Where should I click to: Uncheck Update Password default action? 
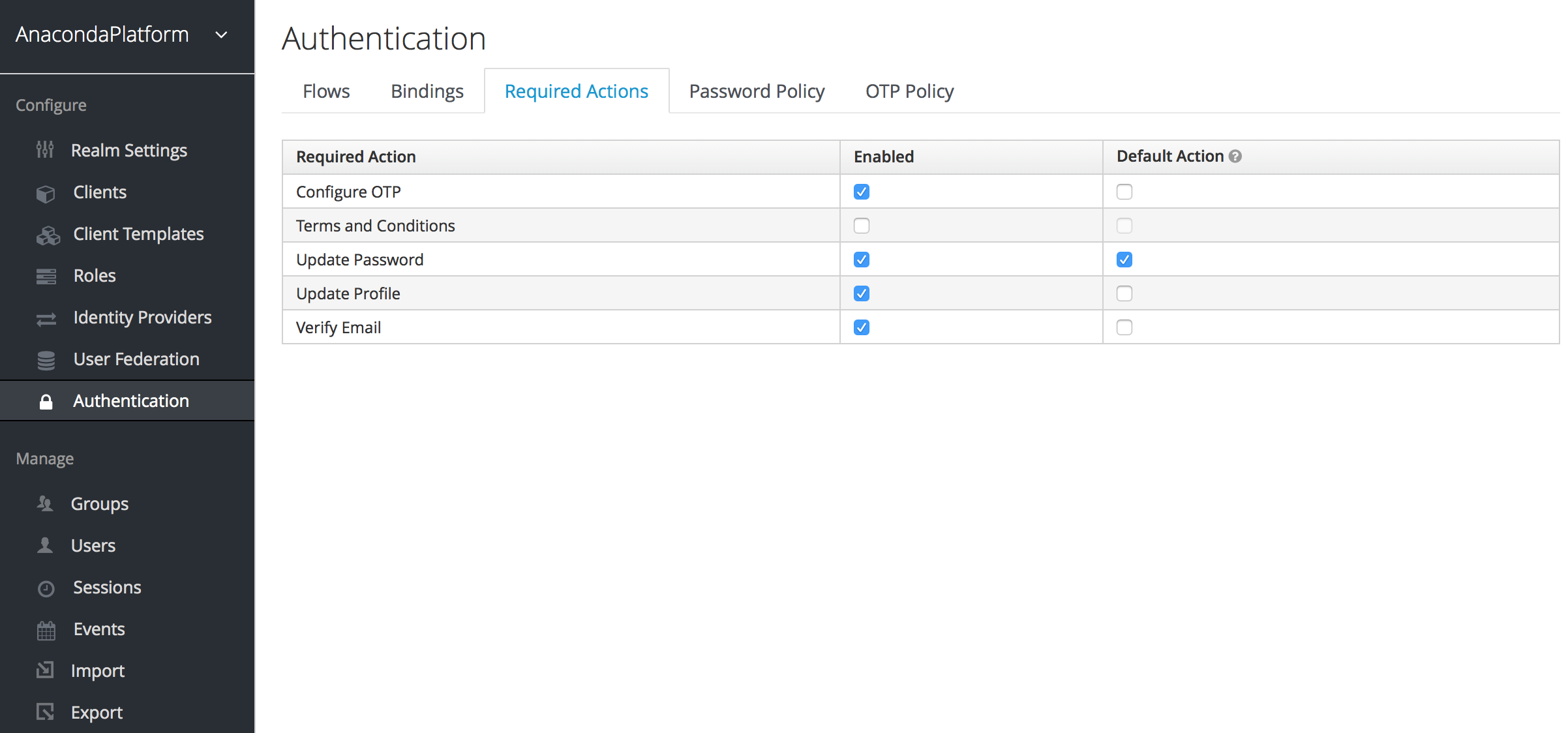[x=1124, y=260]
